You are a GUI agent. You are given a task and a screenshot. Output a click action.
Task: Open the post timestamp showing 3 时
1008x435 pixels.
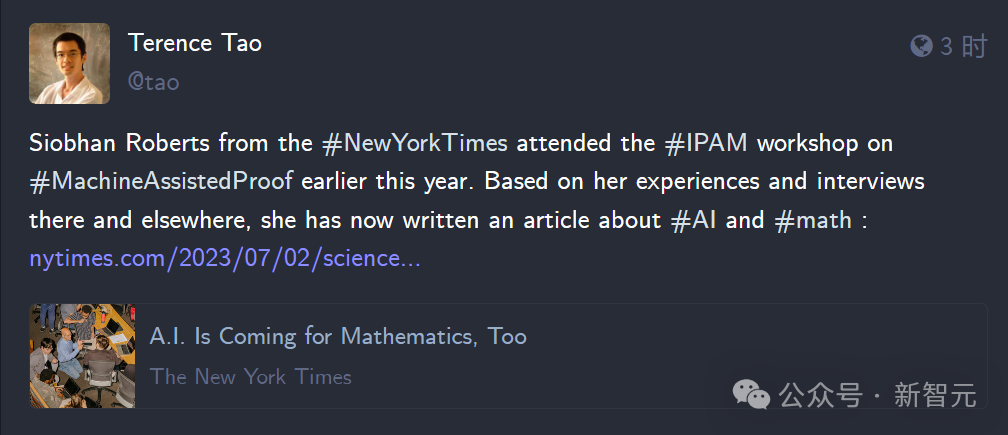tap(964, 46)
